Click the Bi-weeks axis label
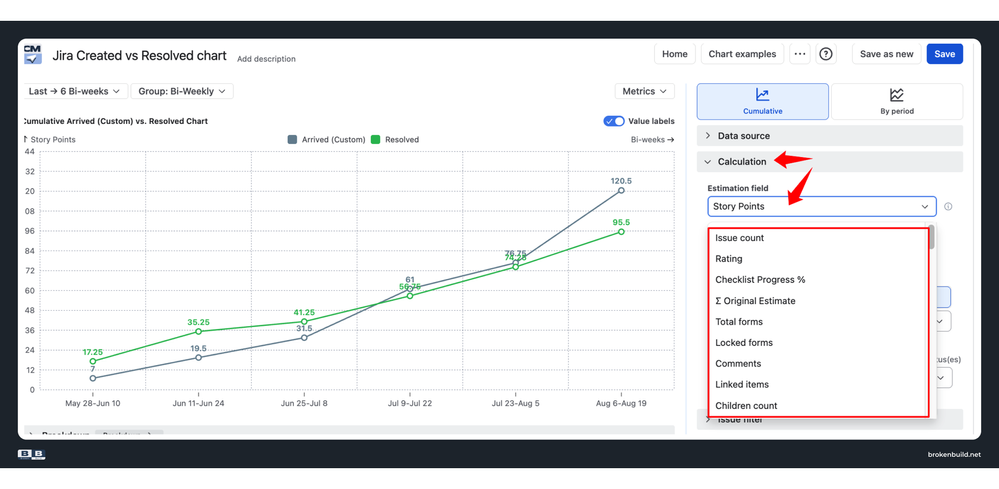 tap(652, 139)
